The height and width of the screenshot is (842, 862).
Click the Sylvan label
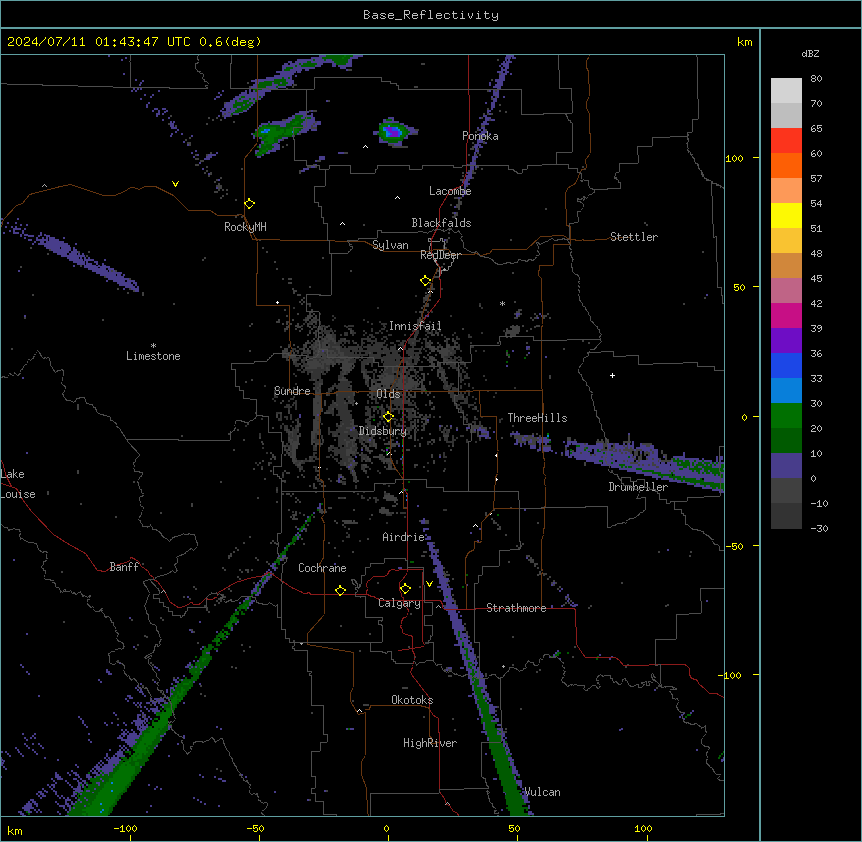click(390, 245)
